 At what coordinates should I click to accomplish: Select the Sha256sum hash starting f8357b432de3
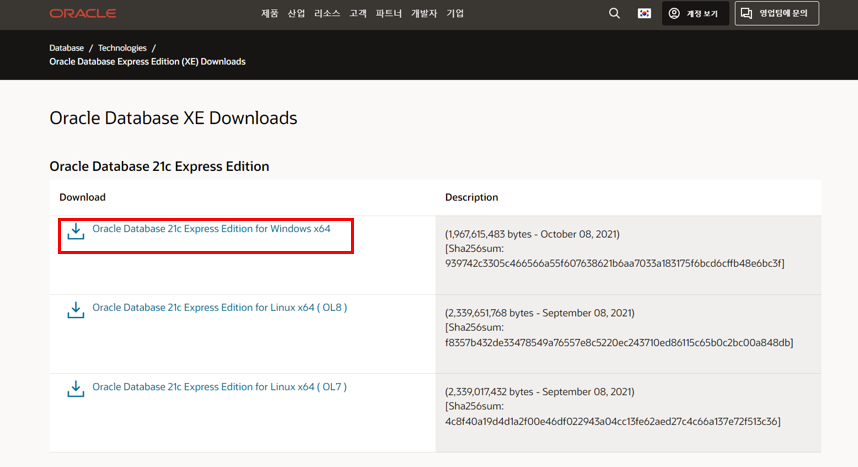(x=619, y=343)
